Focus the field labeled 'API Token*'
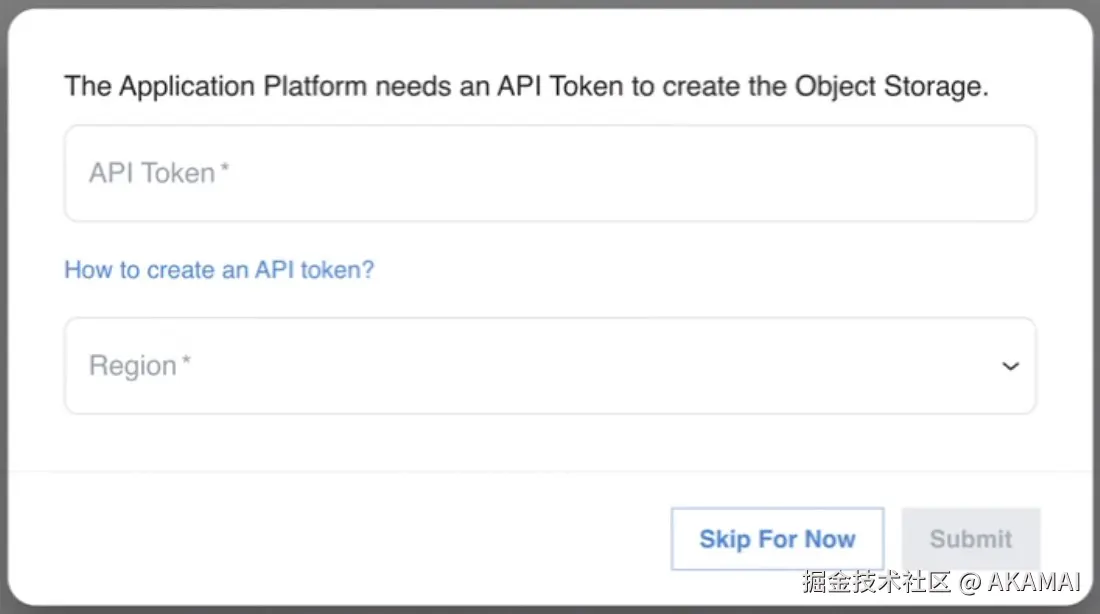The image size is (1100, 614). (550, 173)
